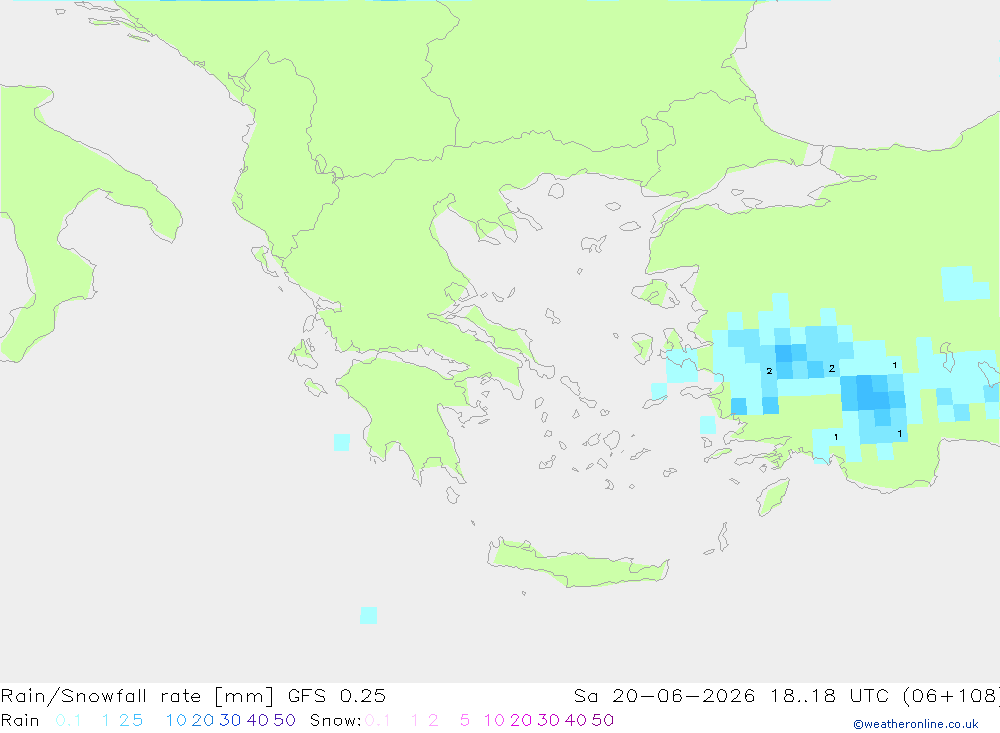Select the Rain legend value 10

176,720
